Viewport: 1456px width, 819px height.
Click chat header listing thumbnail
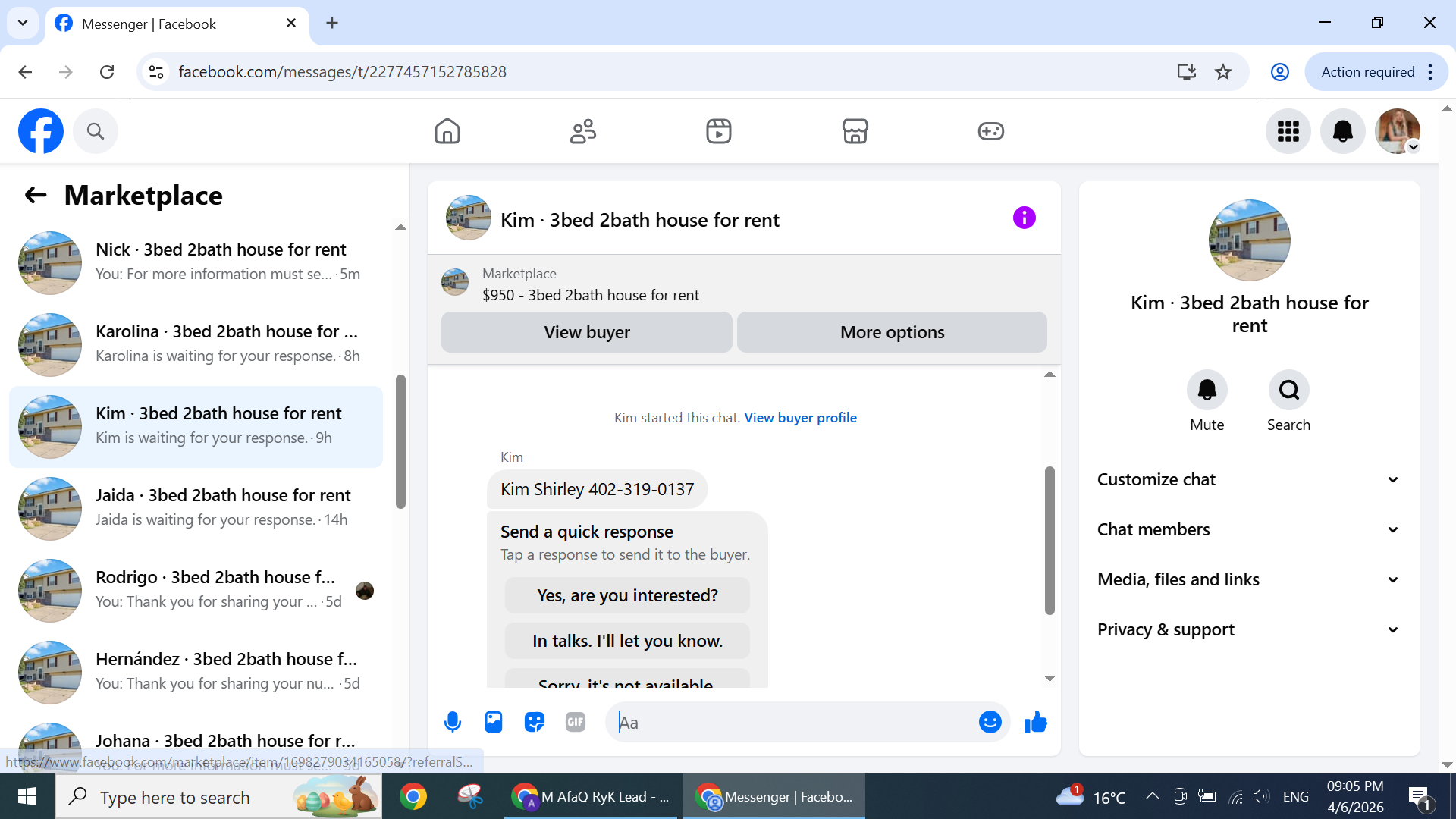click(469, 218)
